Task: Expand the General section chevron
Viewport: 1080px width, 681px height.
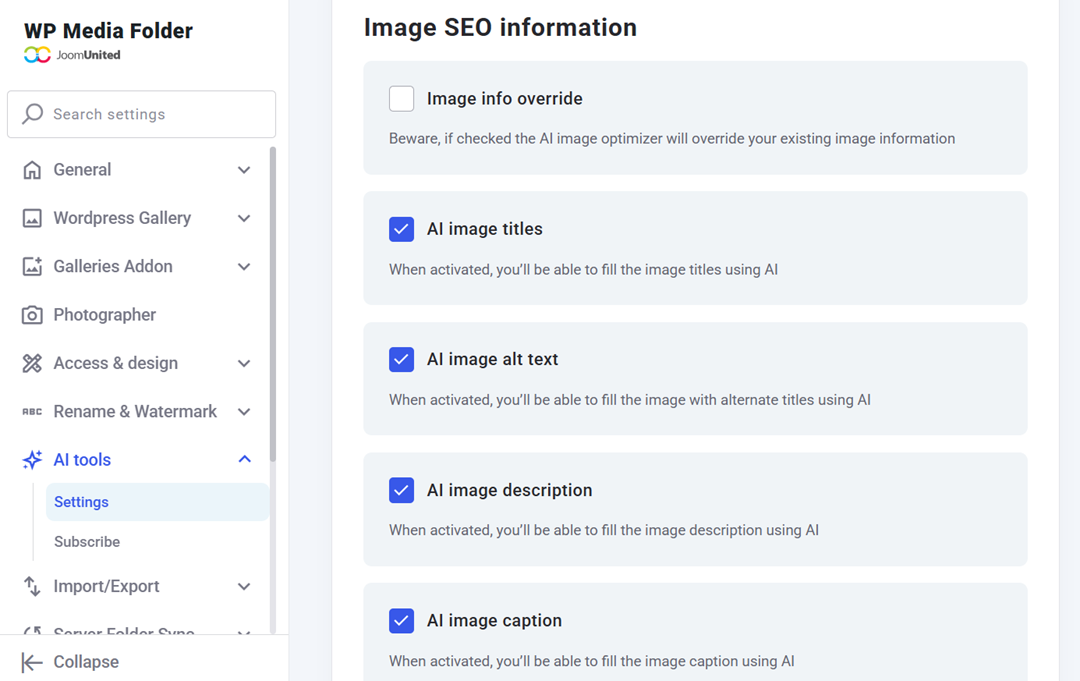Action: pyautogui.click(x=244, y=170)
